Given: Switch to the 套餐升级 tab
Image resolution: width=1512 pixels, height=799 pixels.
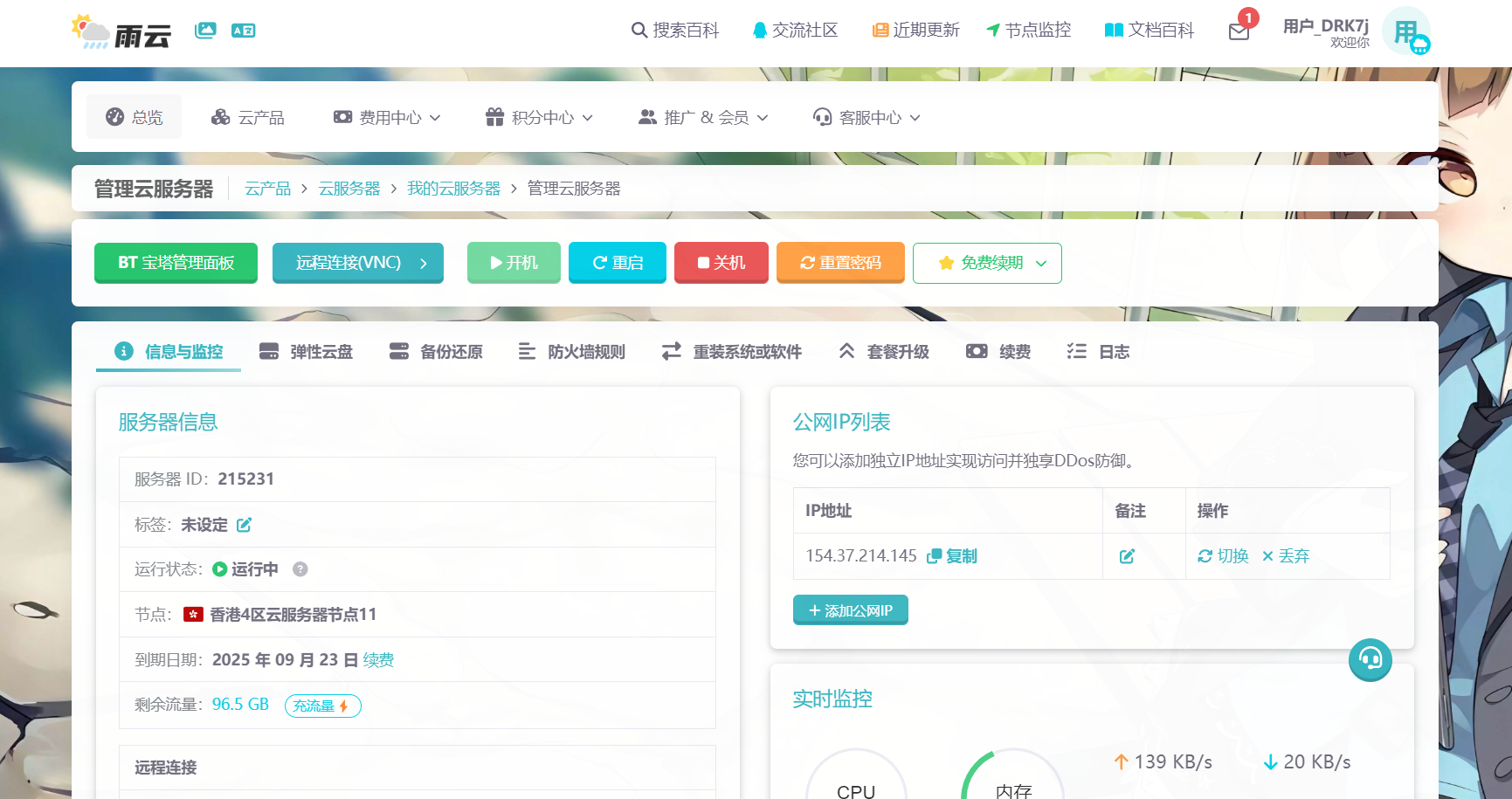Looking at the screenshot, I should pyautogui.click(x=884, y=351).
